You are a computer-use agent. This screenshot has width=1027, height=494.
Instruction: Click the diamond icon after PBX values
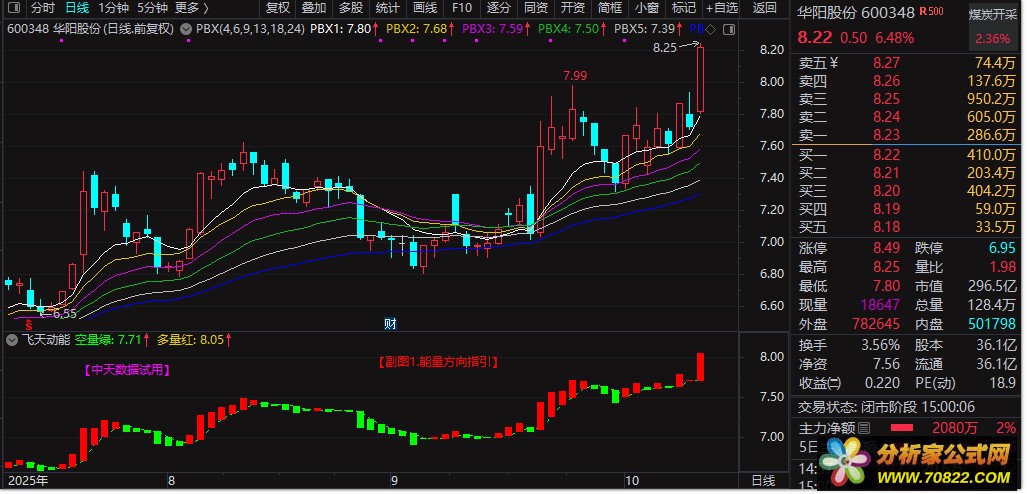(711, 29)
